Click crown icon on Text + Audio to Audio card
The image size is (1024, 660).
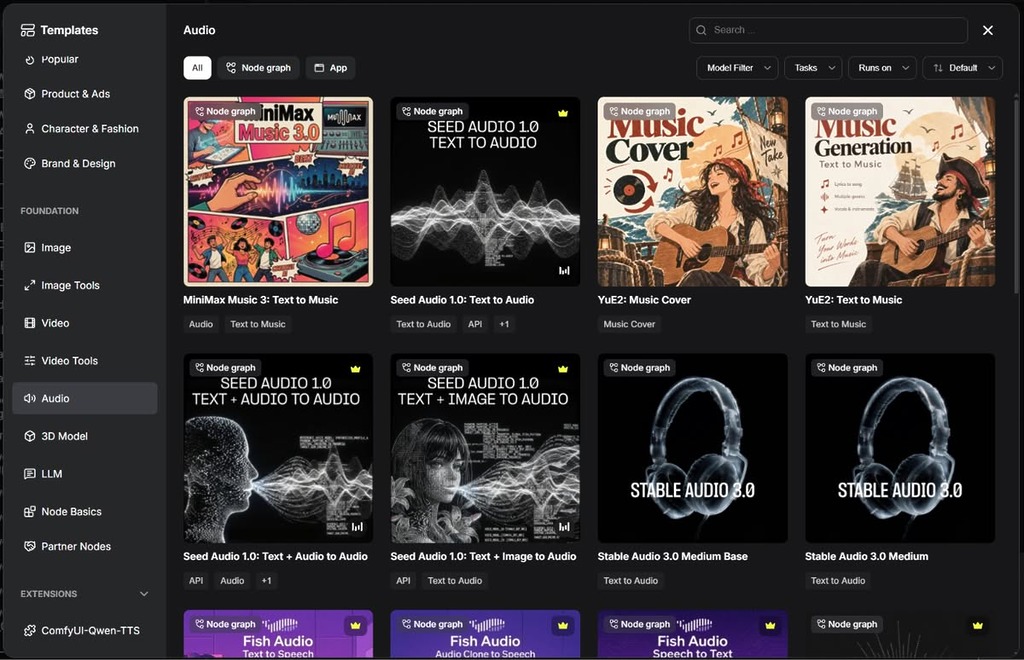pos(355,369)
